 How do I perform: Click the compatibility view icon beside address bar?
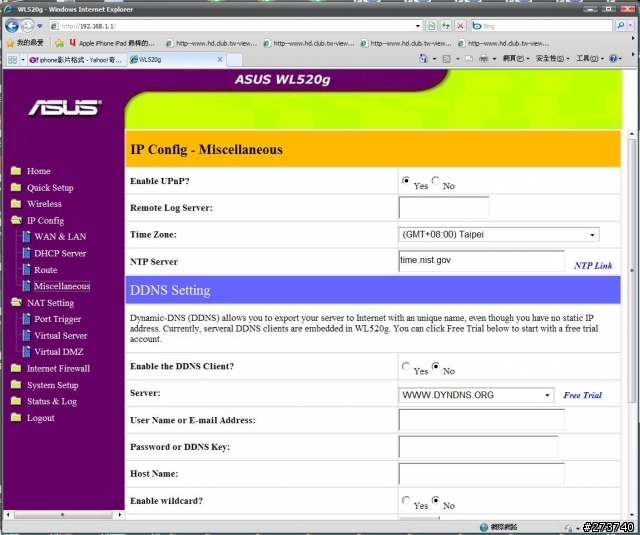(x=431, y=26)
